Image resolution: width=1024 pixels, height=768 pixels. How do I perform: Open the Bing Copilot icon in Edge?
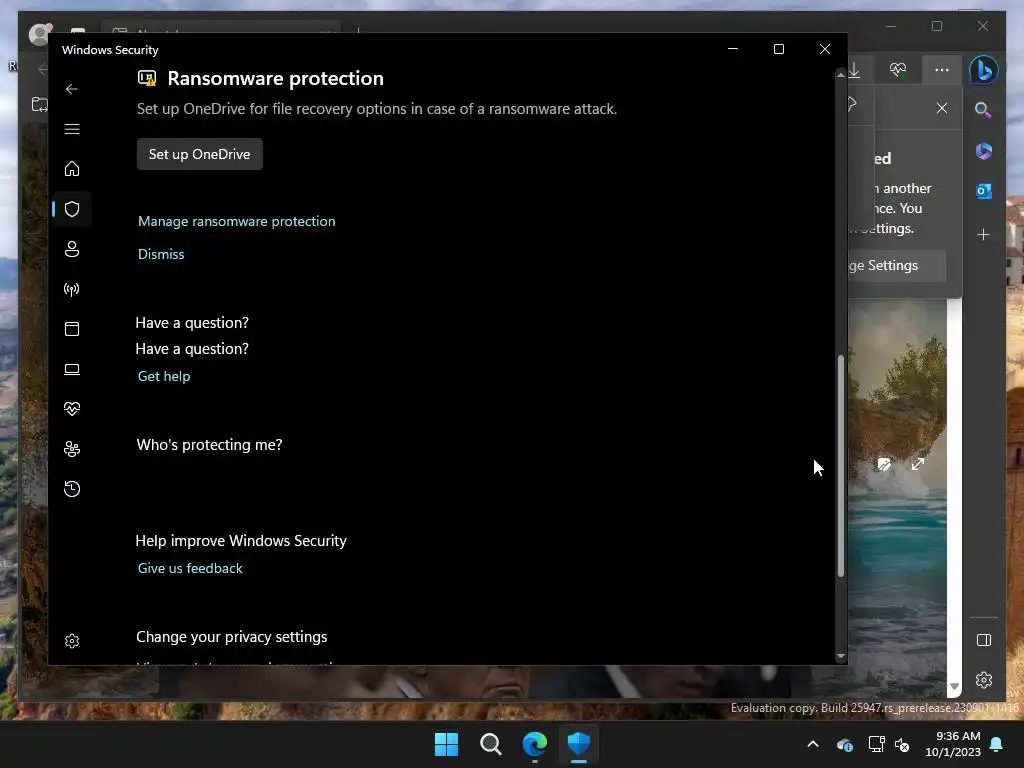(984, 70)
